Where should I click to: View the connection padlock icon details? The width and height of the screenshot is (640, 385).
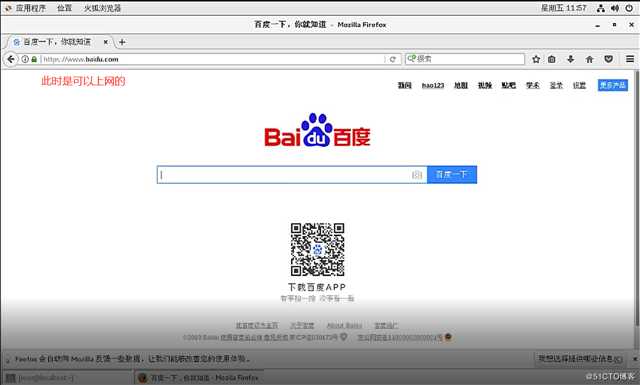point(34,59)
